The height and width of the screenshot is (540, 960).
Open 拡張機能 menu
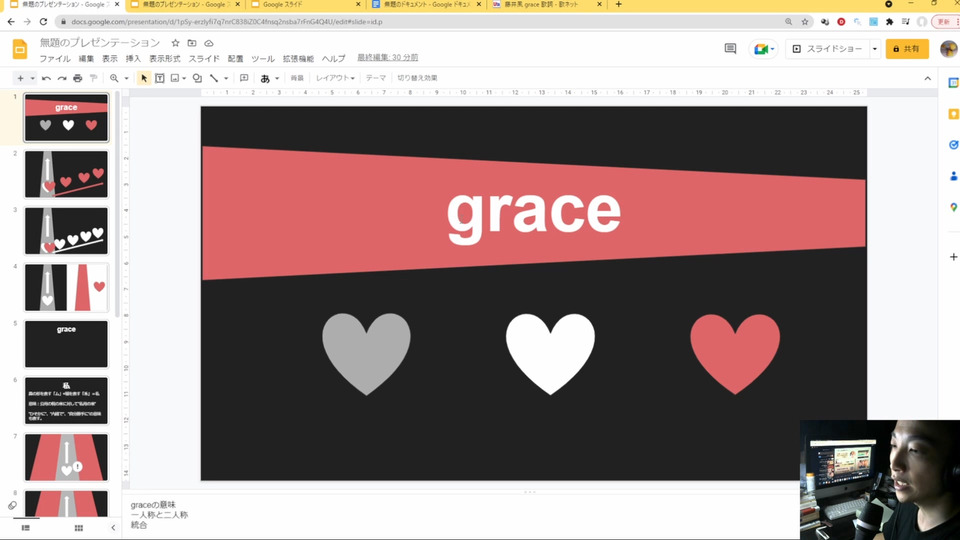click(298, 59)
